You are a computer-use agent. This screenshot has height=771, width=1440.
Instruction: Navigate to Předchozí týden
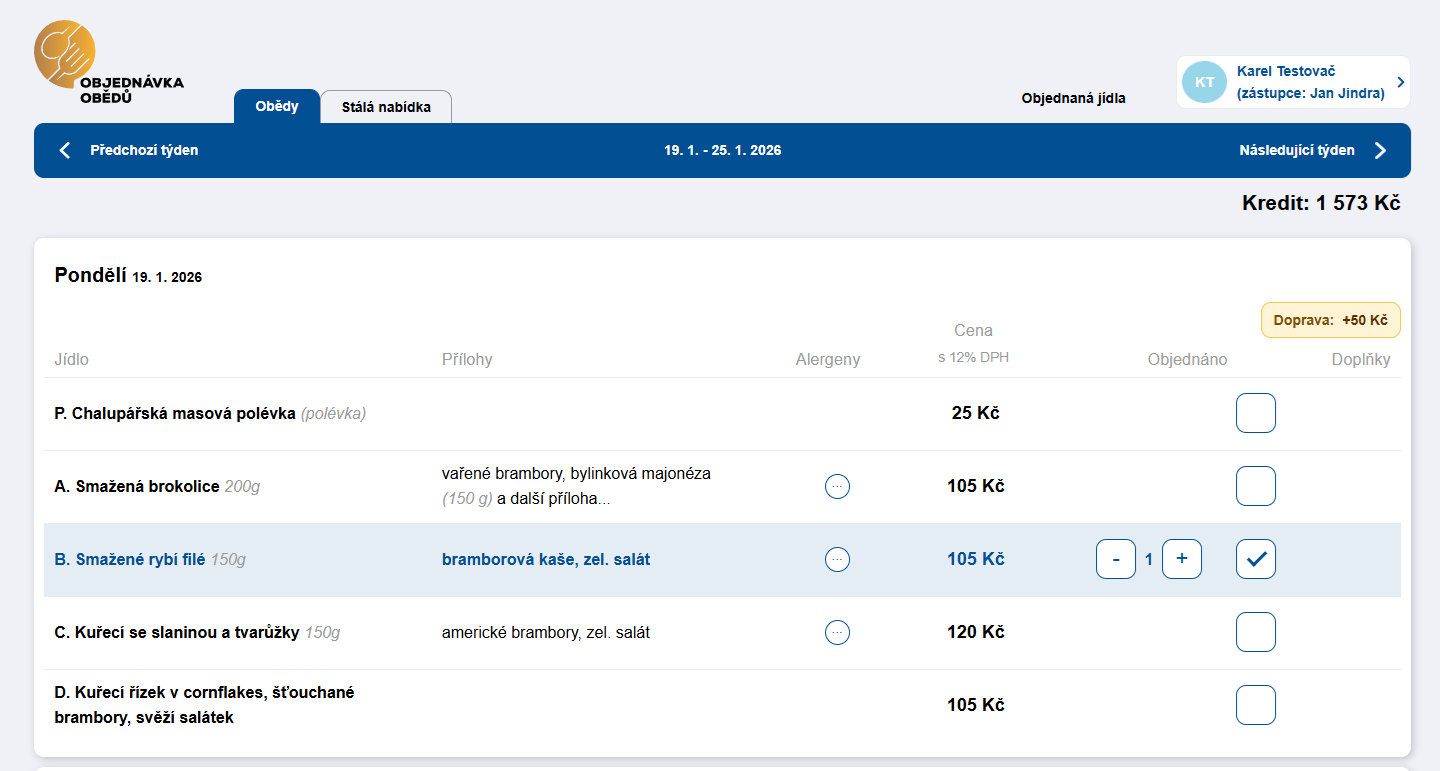[144, 151]
